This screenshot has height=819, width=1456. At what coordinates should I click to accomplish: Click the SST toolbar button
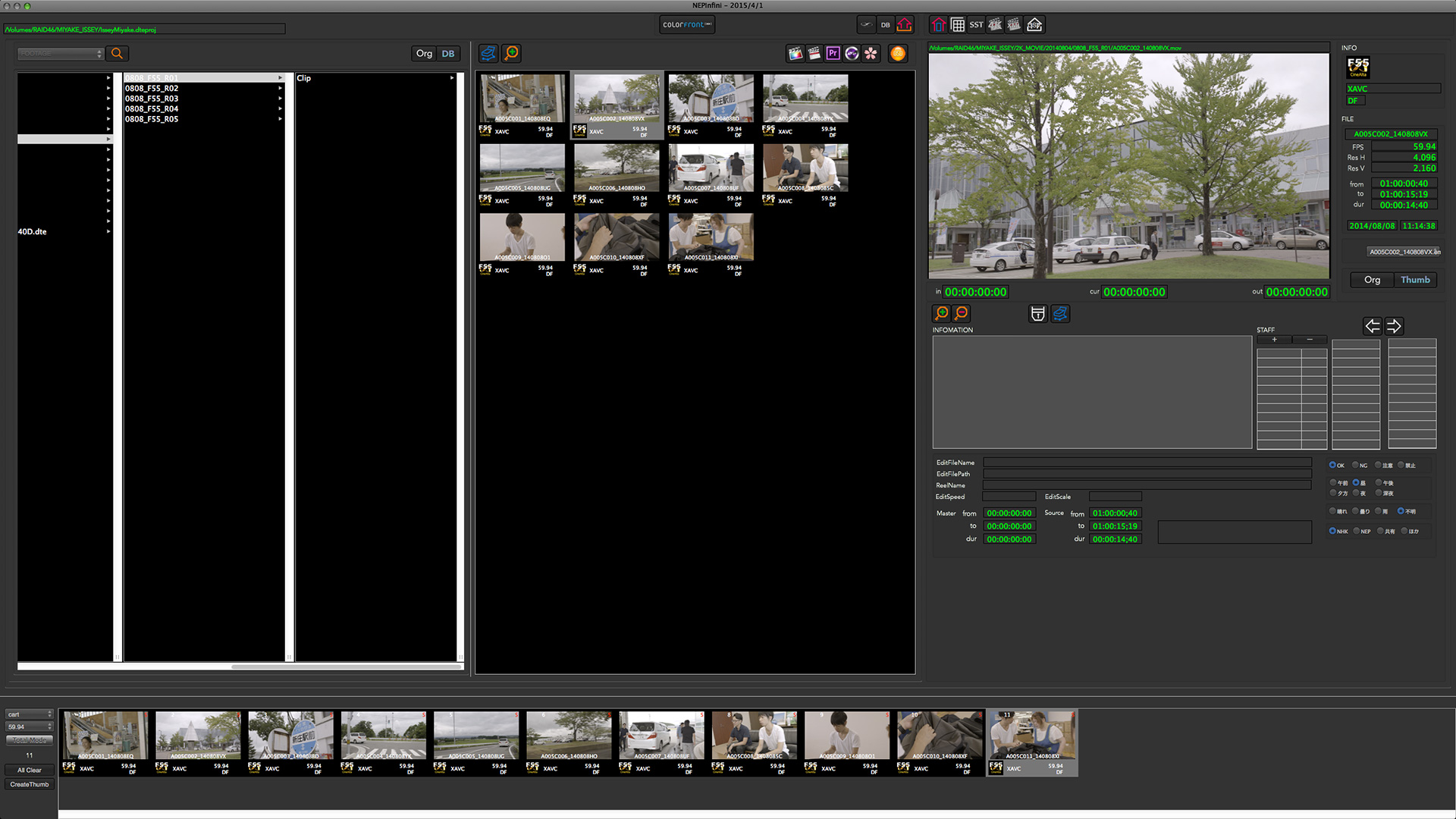[x=976, y=25]
